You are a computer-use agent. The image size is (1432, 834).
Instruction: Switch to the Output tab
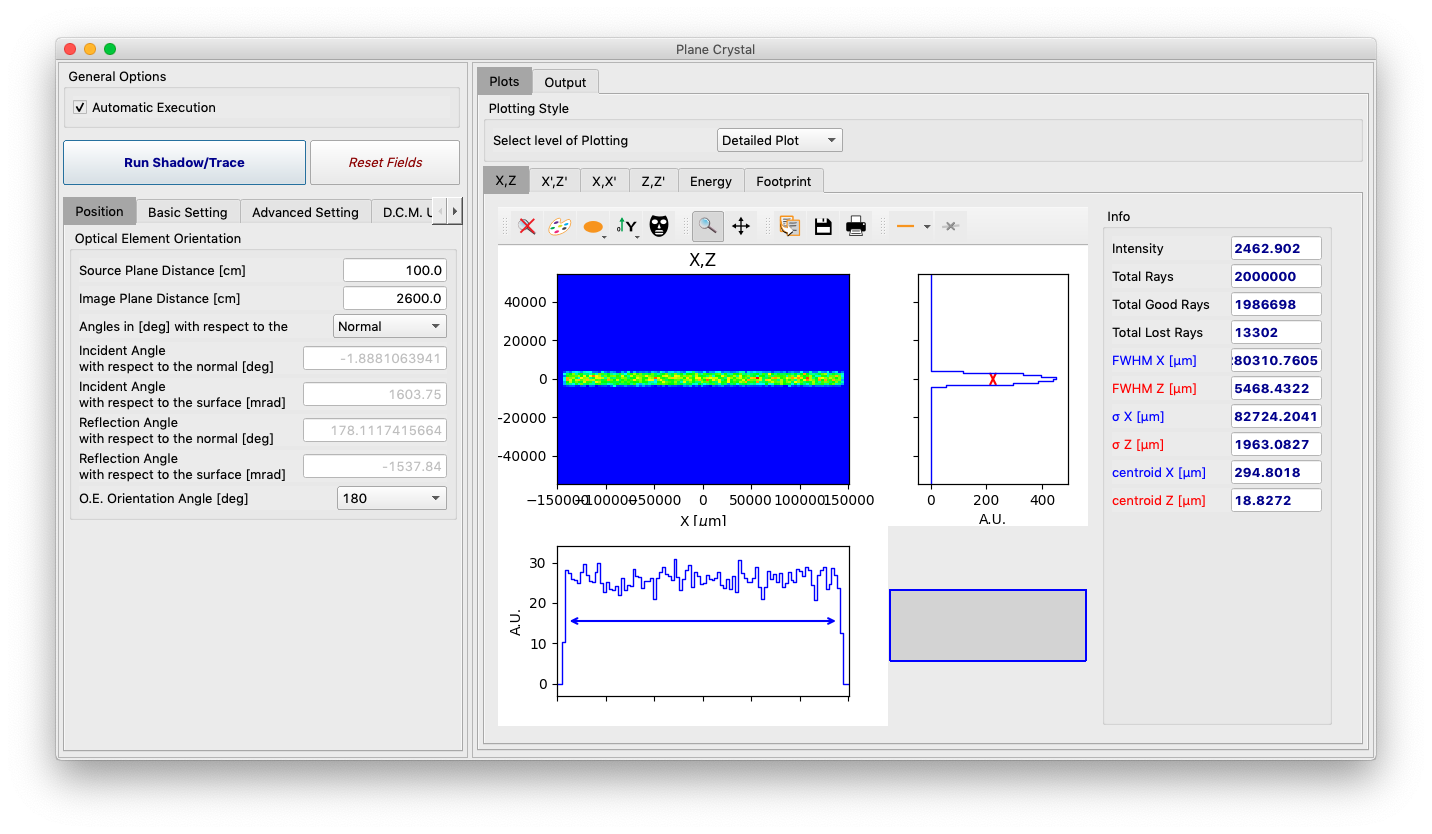pyautogui.click(x=565, y=81)
